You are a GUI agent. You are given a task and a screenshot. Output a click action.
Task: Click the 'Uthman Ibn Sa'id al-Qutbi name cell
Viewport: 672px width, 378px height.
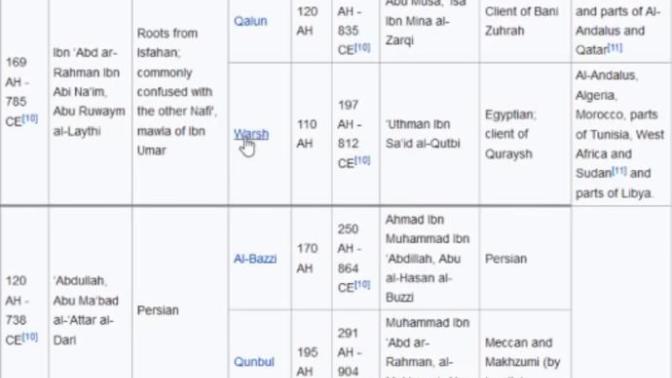click(x=429, y=134)
